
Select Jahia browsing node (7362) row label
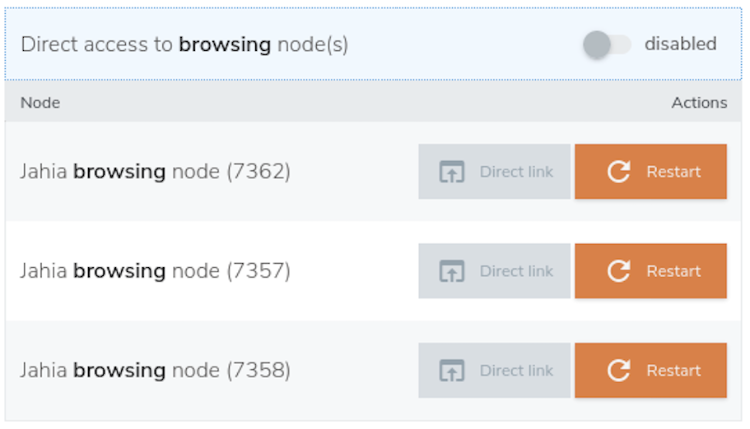(155, 172)
